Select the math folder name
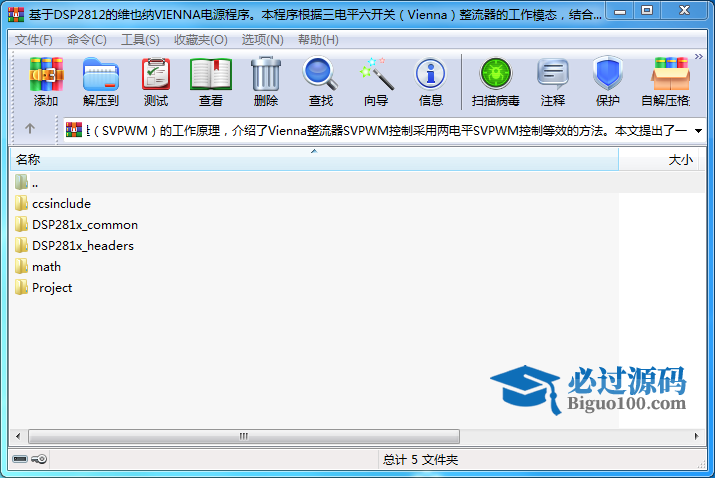Screen dimensions: 715x478 pyautogui.click(x=47, y=266)
